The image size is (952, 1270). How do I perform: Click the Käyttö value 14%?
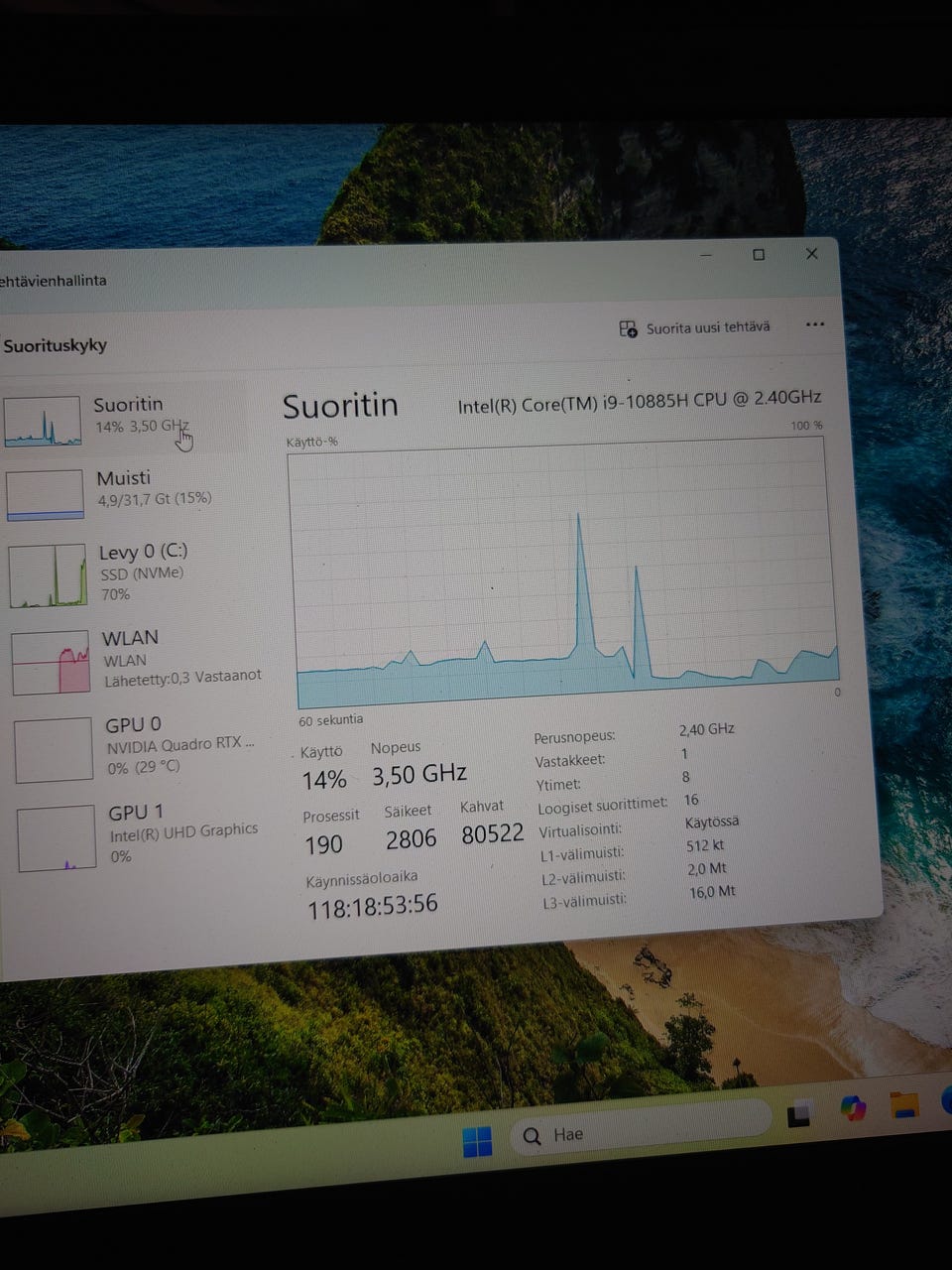[x=323, y=780]
